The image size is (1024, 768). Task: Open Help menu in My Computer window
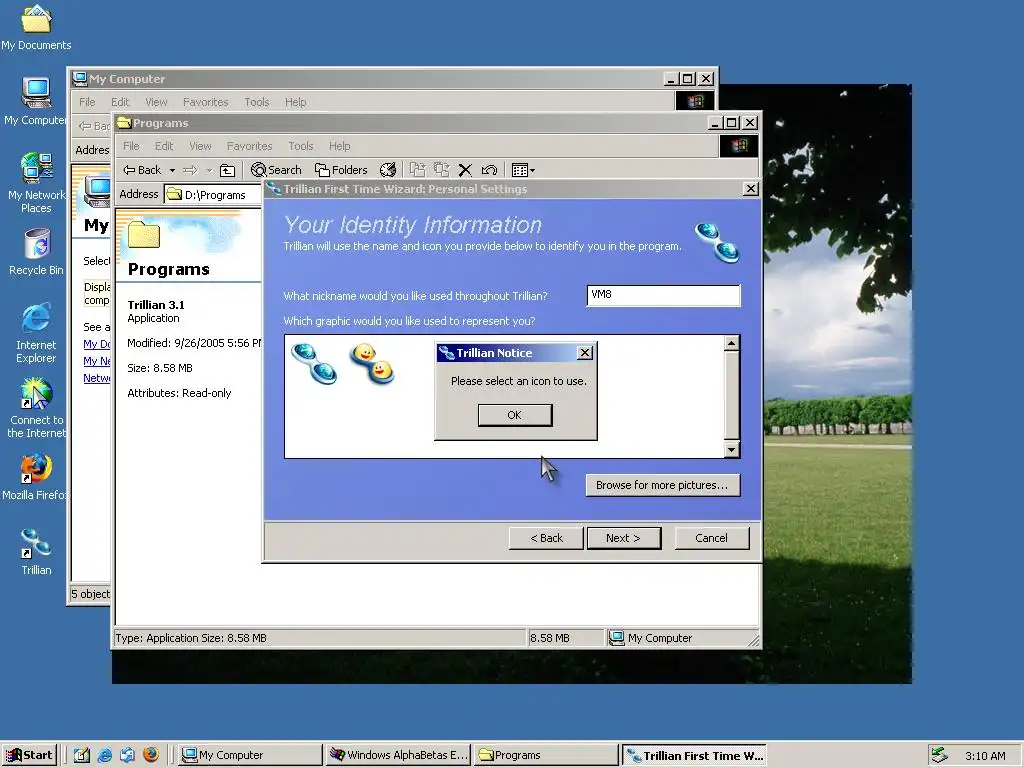[295, 102]
